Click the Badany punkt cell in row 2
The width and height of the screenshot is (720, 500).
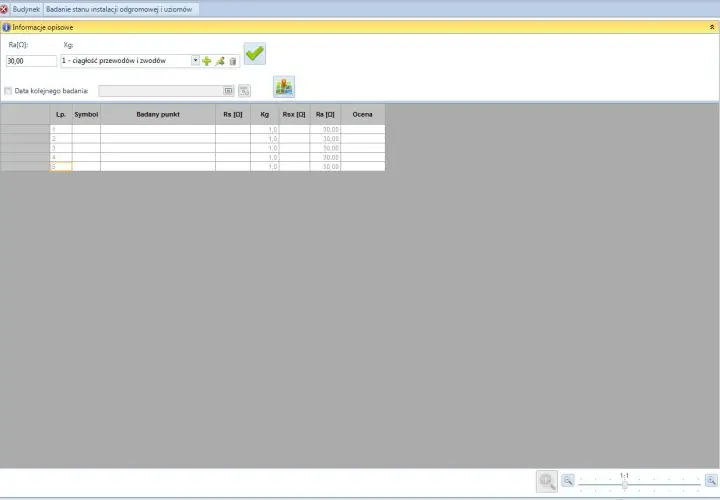coord(158,139)
